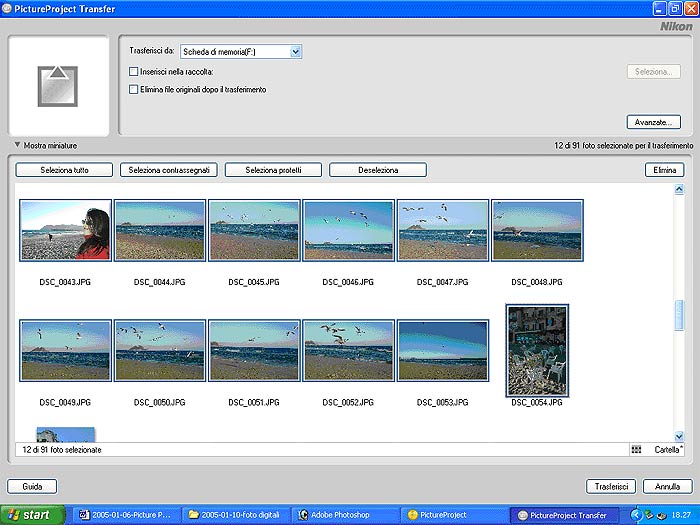Click the DSC_0043.JPG filename label
This screenshot has height=525, width=700.
coord(65,282)
